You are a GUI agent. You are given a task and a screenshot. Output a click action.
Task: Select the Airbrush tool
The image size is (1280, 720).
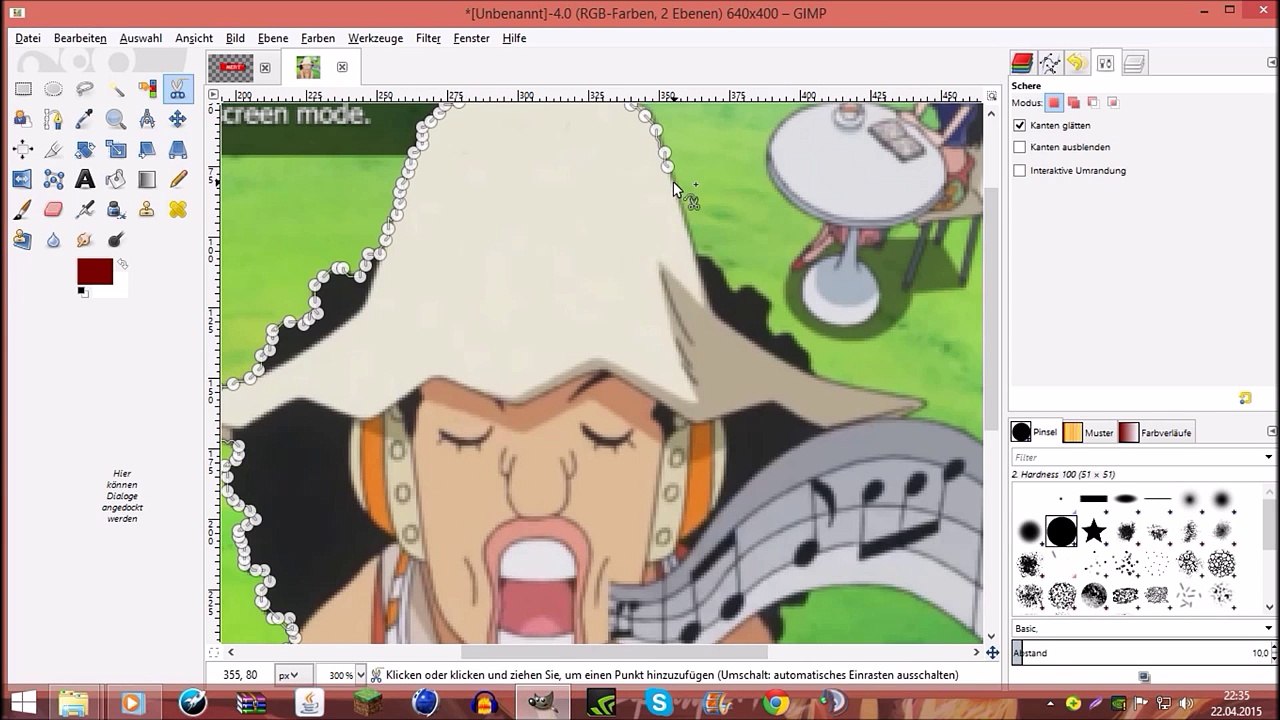pyautogui.click(x=85, y=209)
